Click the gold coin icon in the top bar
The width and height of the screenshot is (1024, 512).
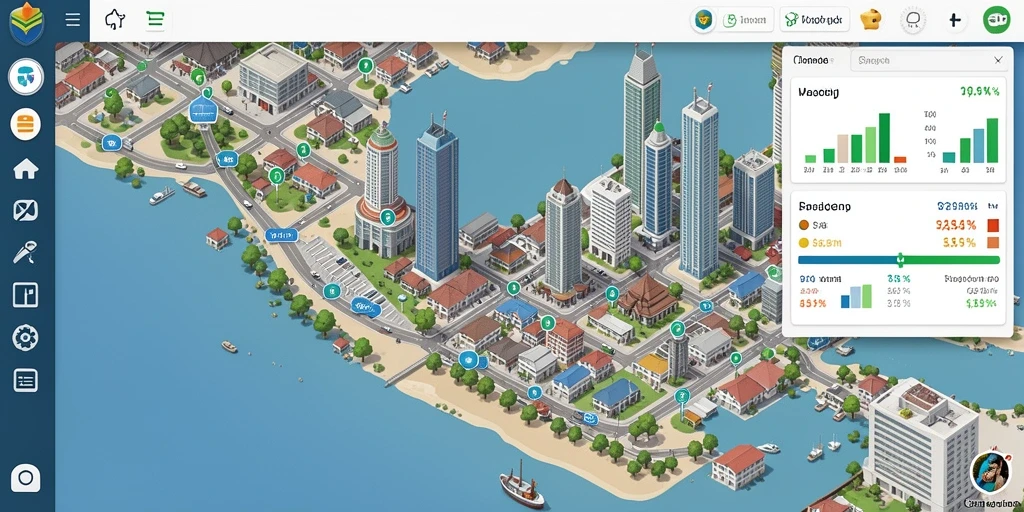point(871,20)
